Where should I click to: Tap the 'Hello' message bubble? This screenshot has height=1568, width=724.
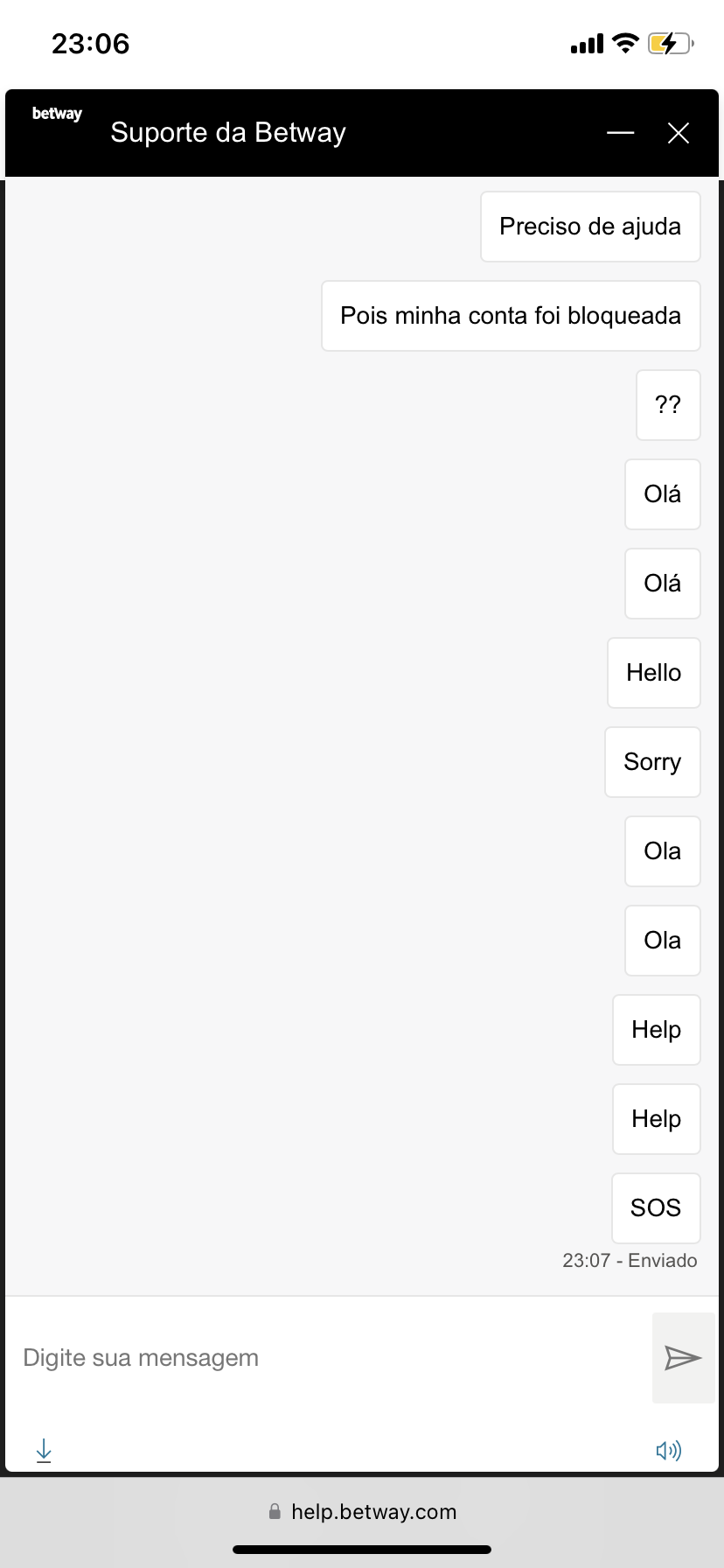click(654, 673)
